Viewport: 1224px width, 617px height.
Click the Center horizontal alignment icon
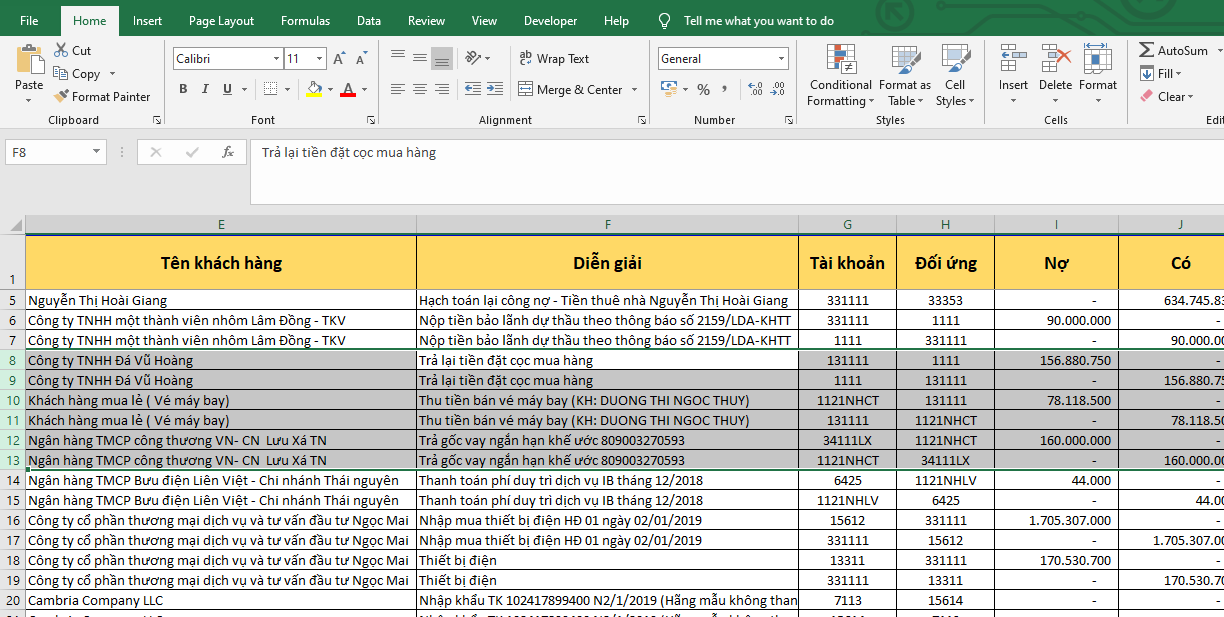[x=419, y=90]
